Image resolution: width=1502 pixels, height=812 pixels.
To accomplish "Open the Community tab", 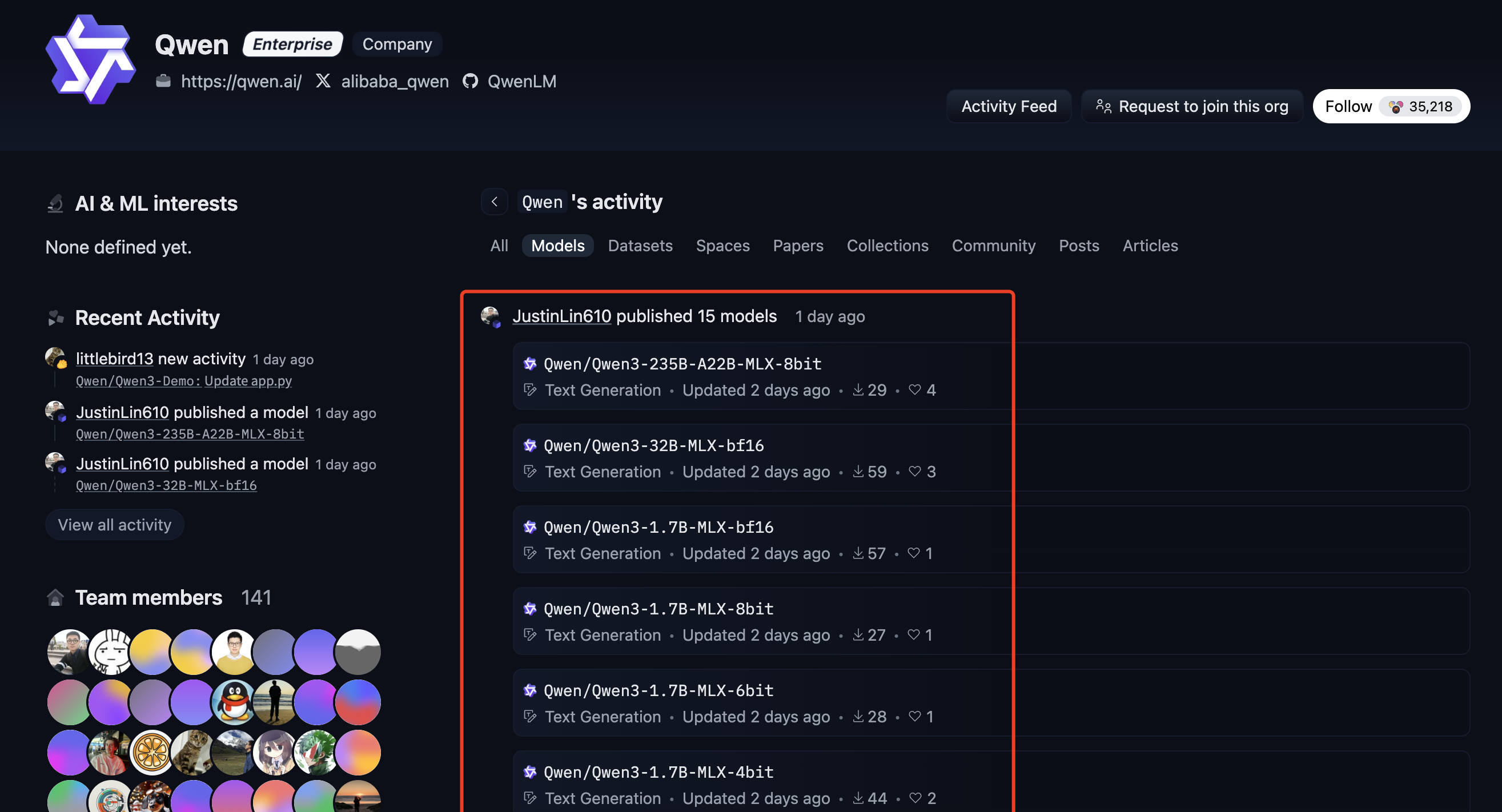I will tap(994, 246).
